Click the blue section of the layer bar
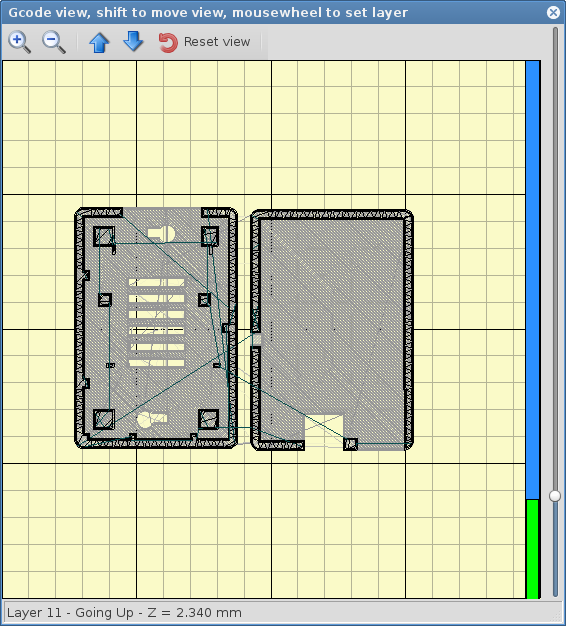The image size is (566, 626). [532, 279]
